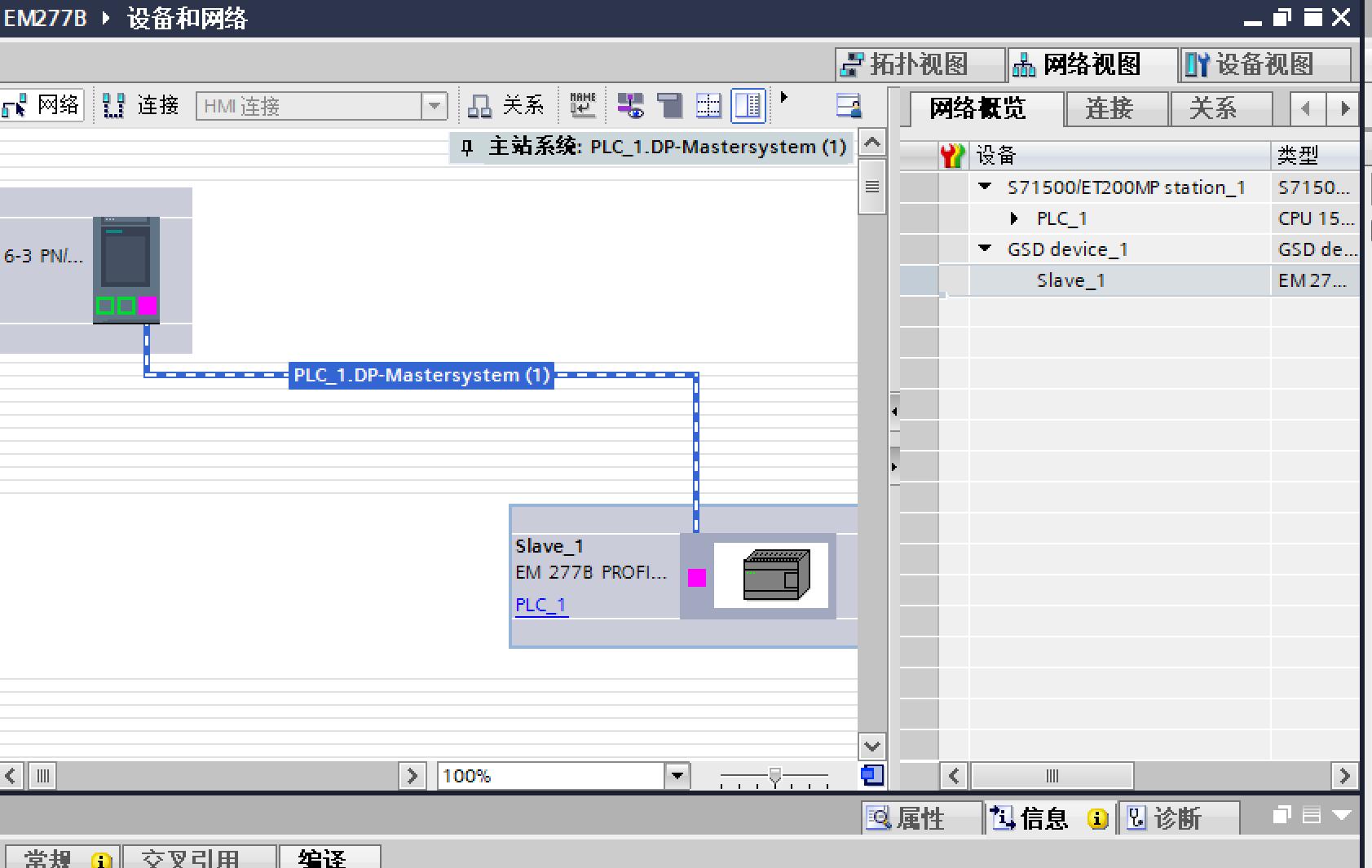Click the pin icon beside 主站系统 label
Viewport: 1372px width, 868px height.
(x=467, y=148)
